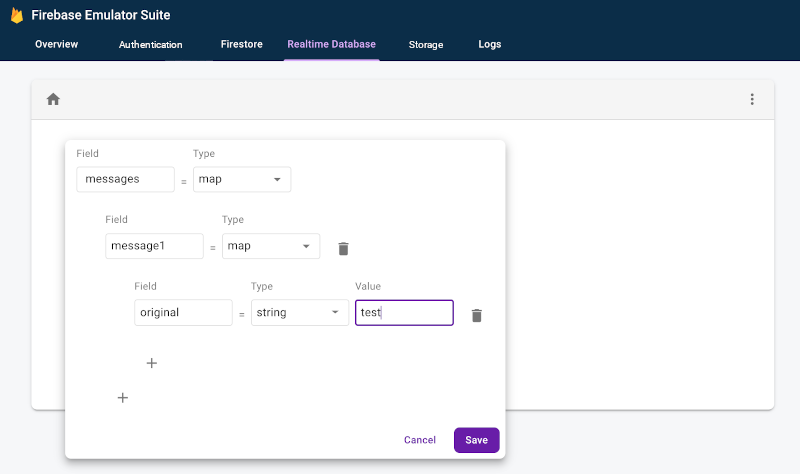Delete the message1 field with trash icon

click(x=343, y=248)
